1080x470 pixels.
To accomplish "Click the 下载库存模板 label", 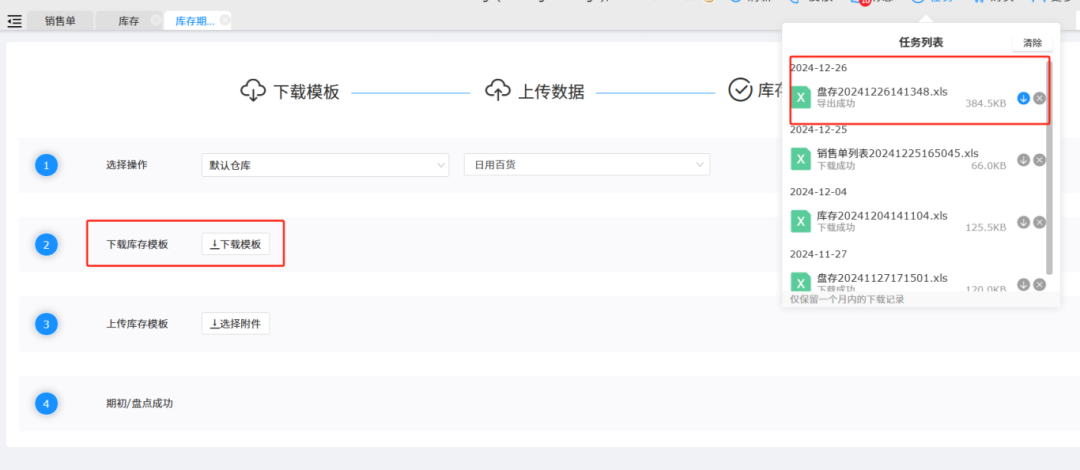I will click(x=137, y=244).
